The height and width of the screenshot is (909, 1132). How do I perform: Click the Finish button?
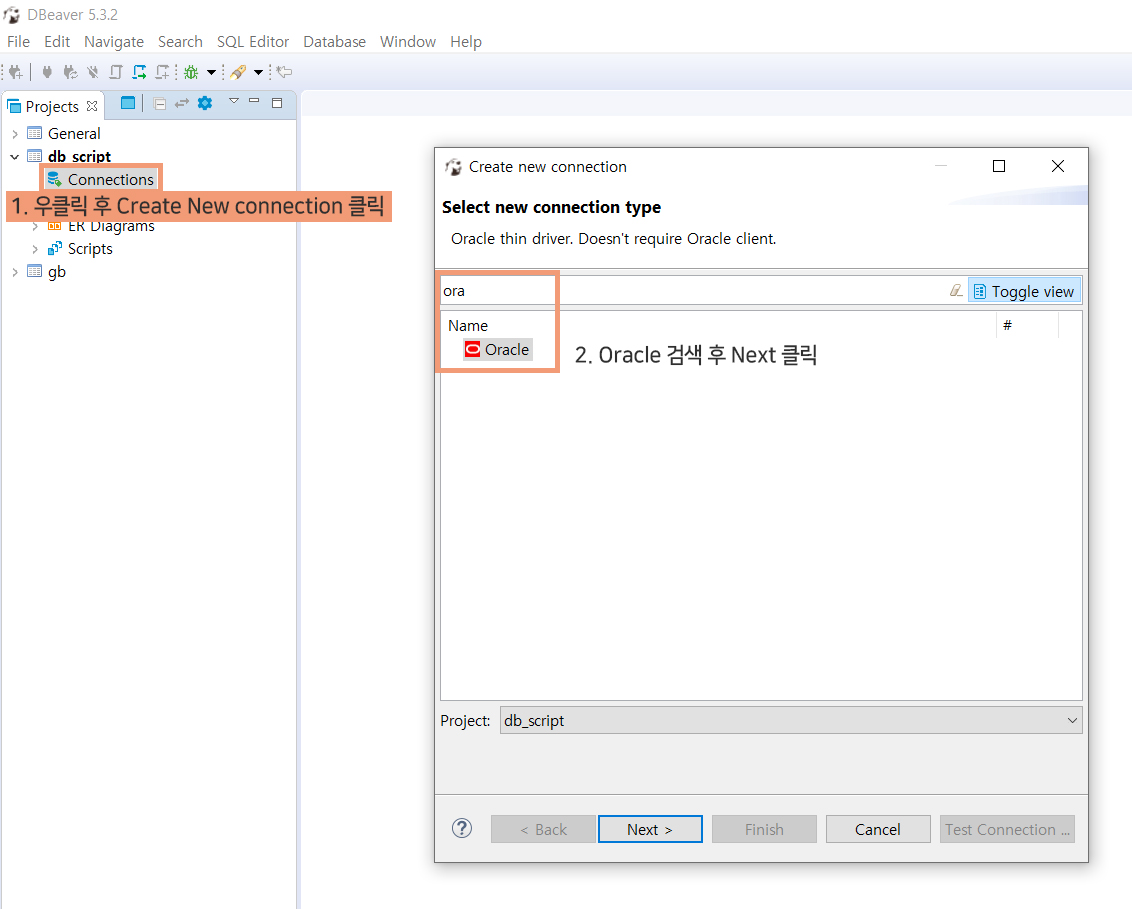(x=764, y=829)
